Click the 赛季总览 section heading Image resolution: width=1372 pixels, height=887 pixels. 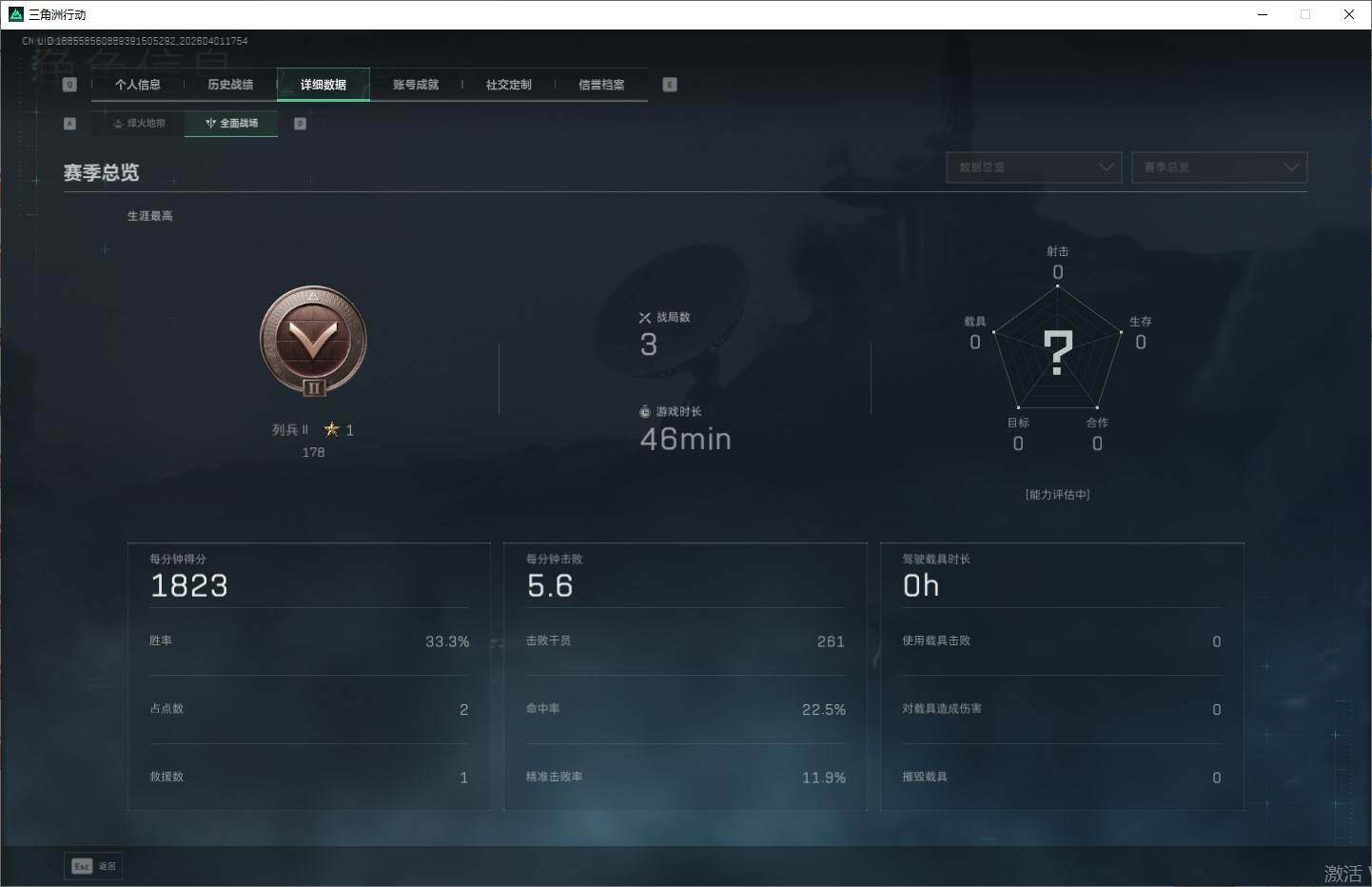(101, 172)
